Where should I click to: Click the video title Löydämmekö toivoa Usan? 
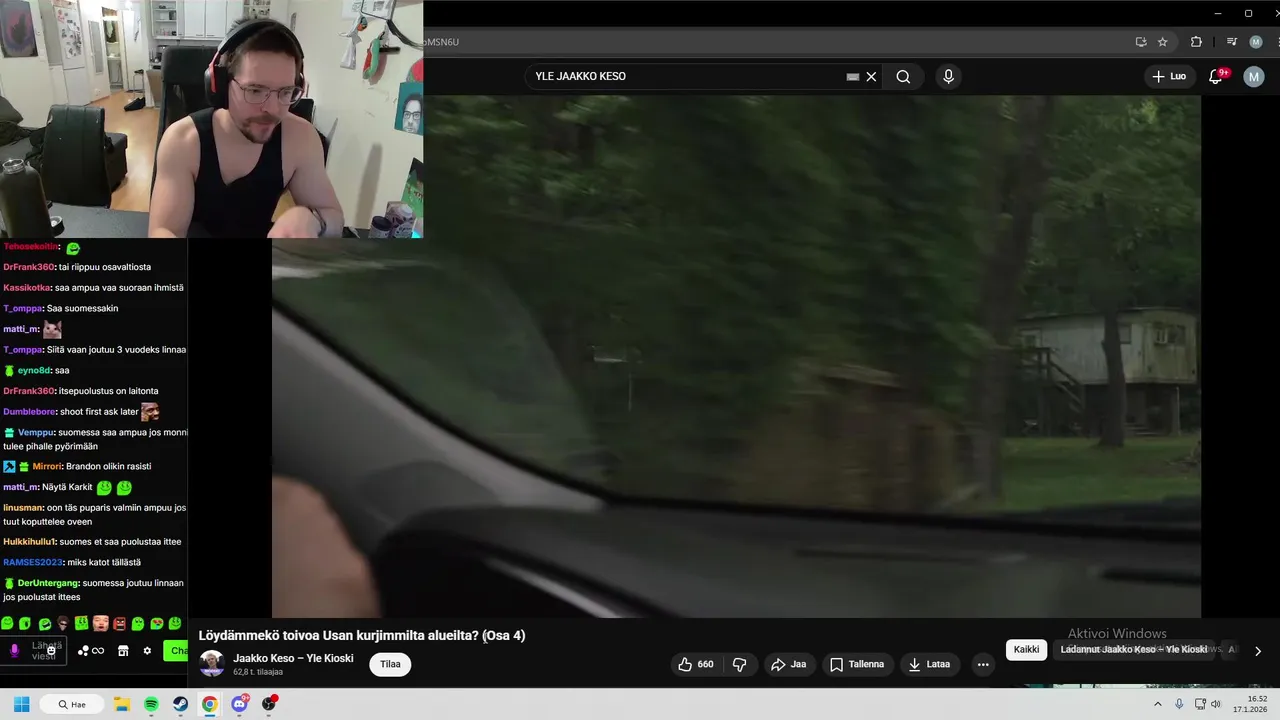click(362, 635)
